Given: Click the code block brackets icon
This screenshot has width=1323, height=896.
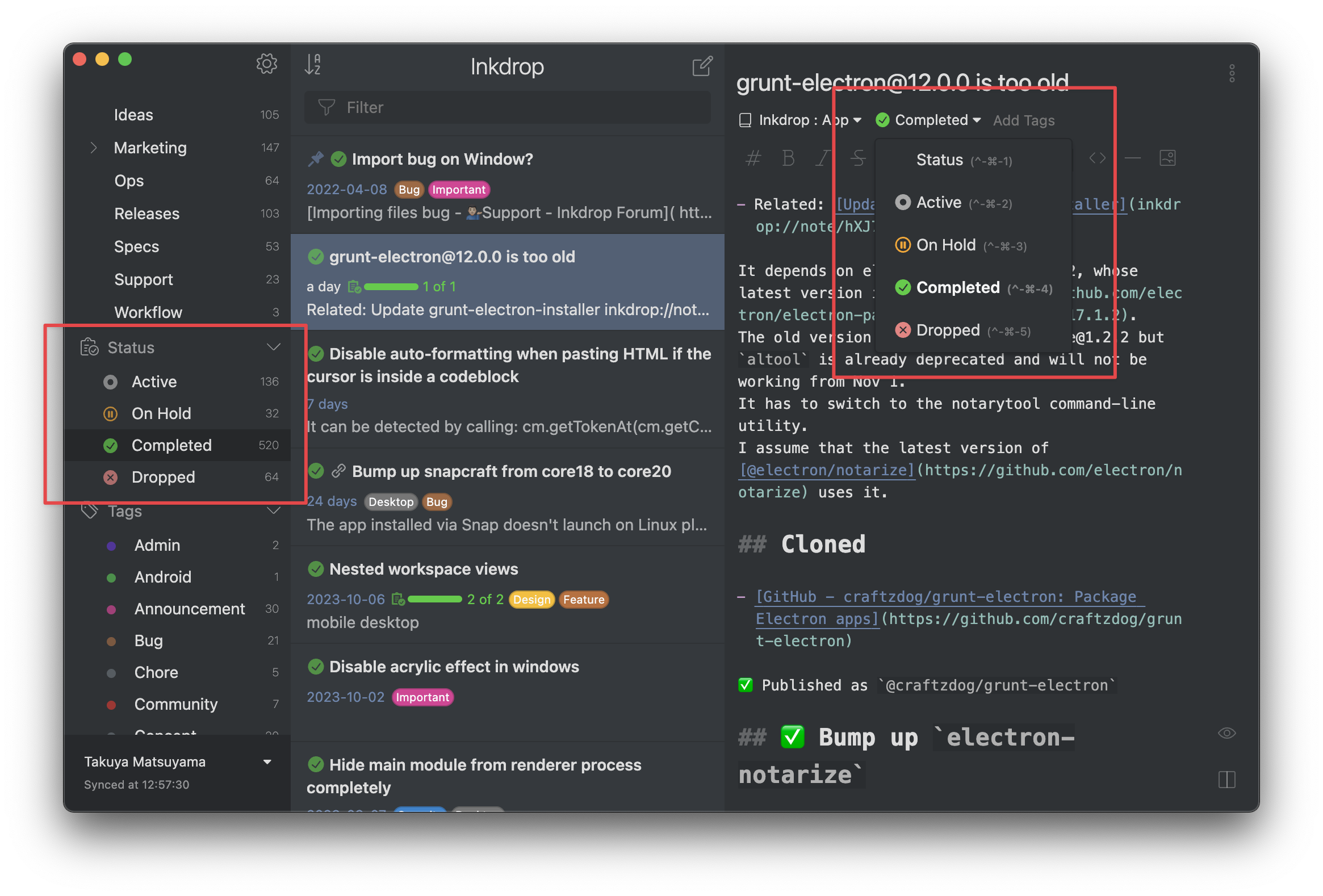Looking at the screenshot, I should [x=1097, y=158].
